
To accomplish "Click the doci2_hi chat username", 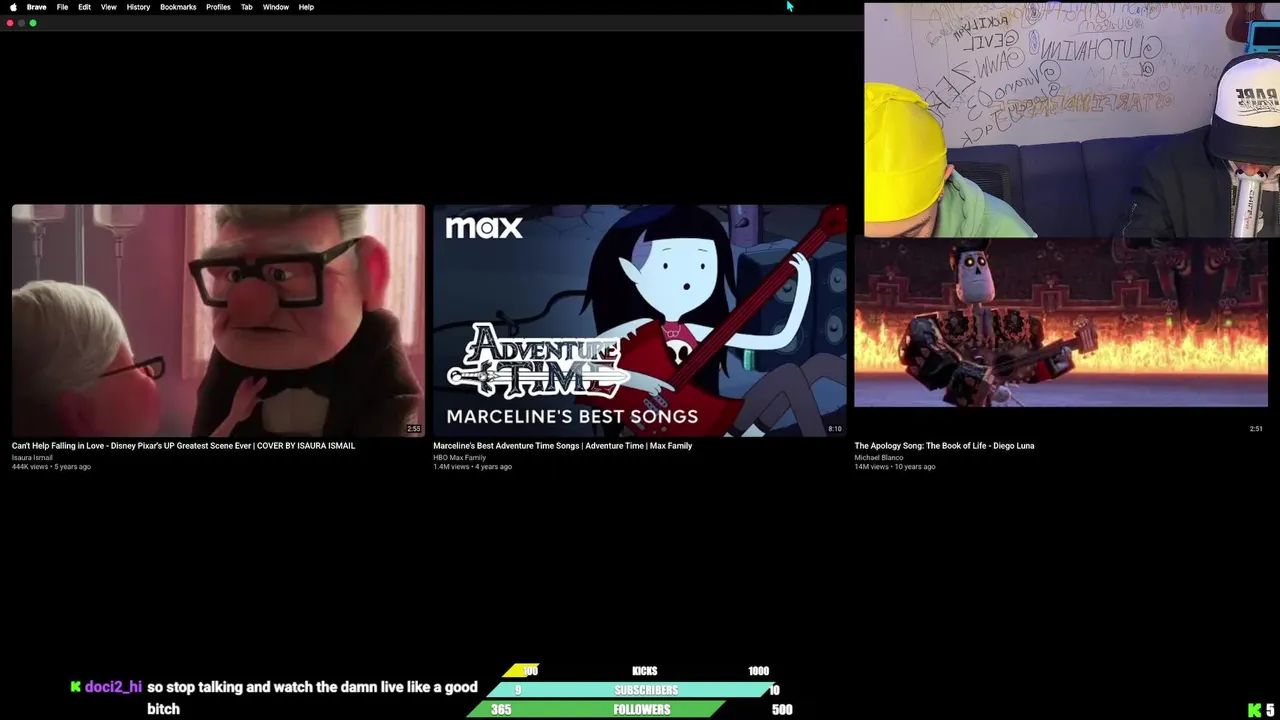I will (x=113, y=687).
